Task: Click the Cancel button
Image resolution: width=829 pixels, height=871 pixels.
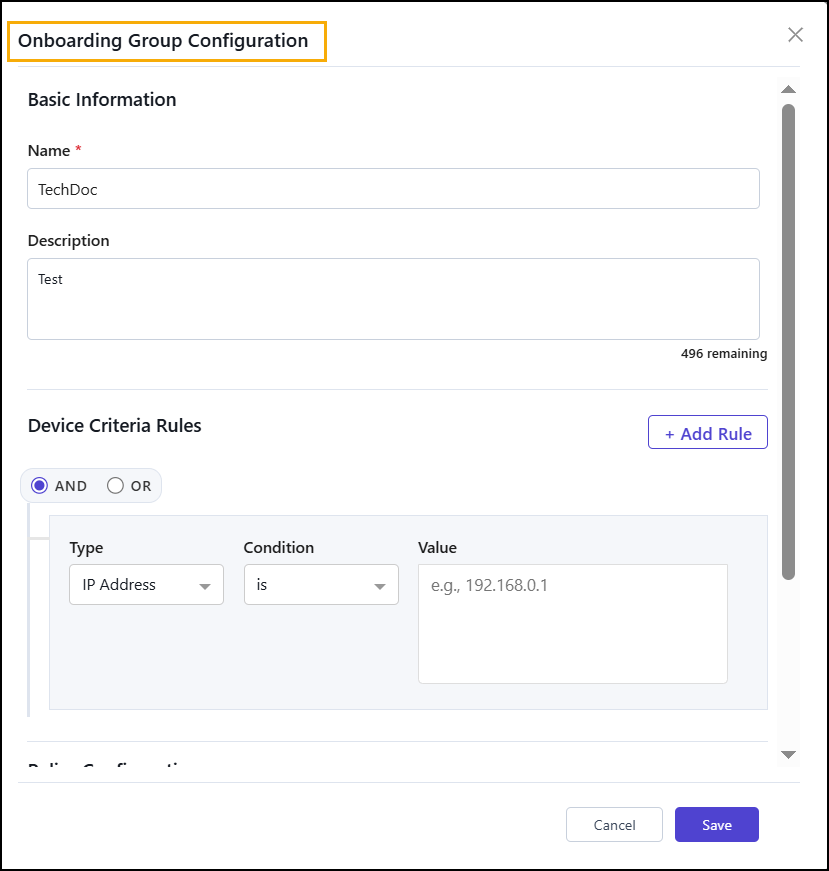Action: click(614, 824)
